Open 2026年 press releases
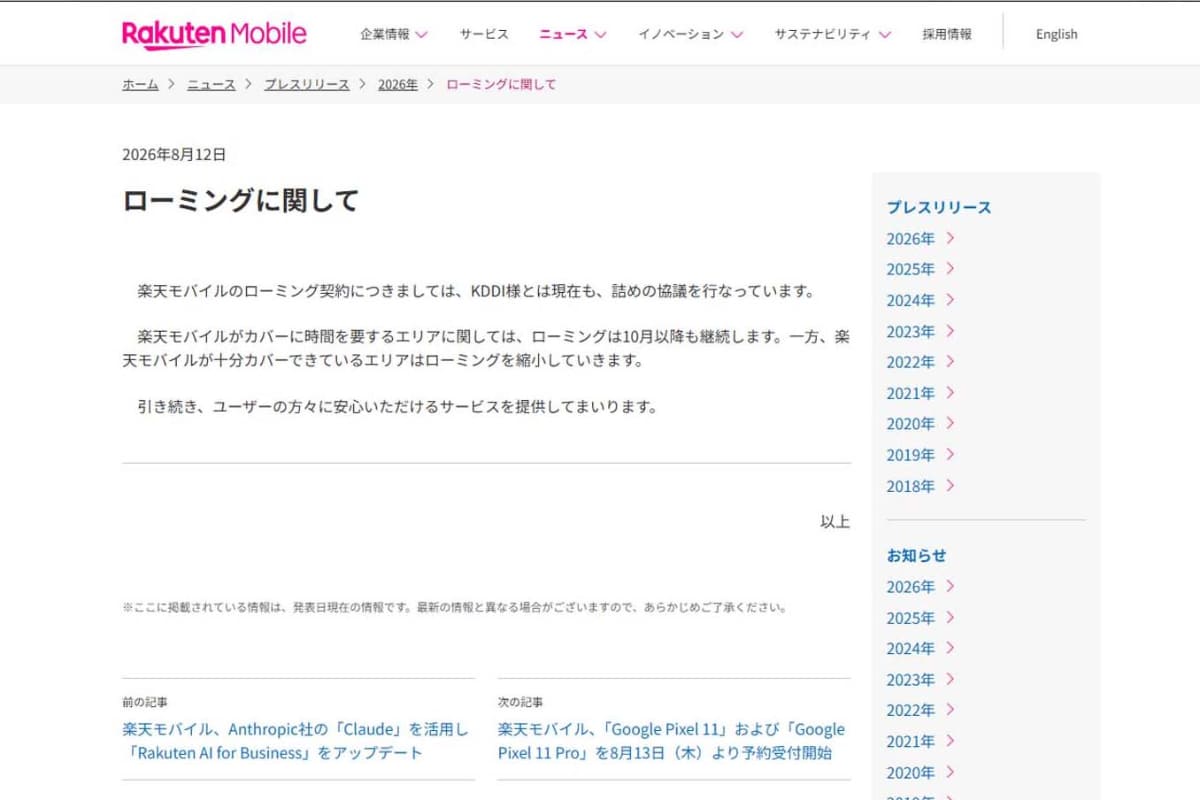The height and width of the screenshot is (800, 1200). click(x=921, y=239)
